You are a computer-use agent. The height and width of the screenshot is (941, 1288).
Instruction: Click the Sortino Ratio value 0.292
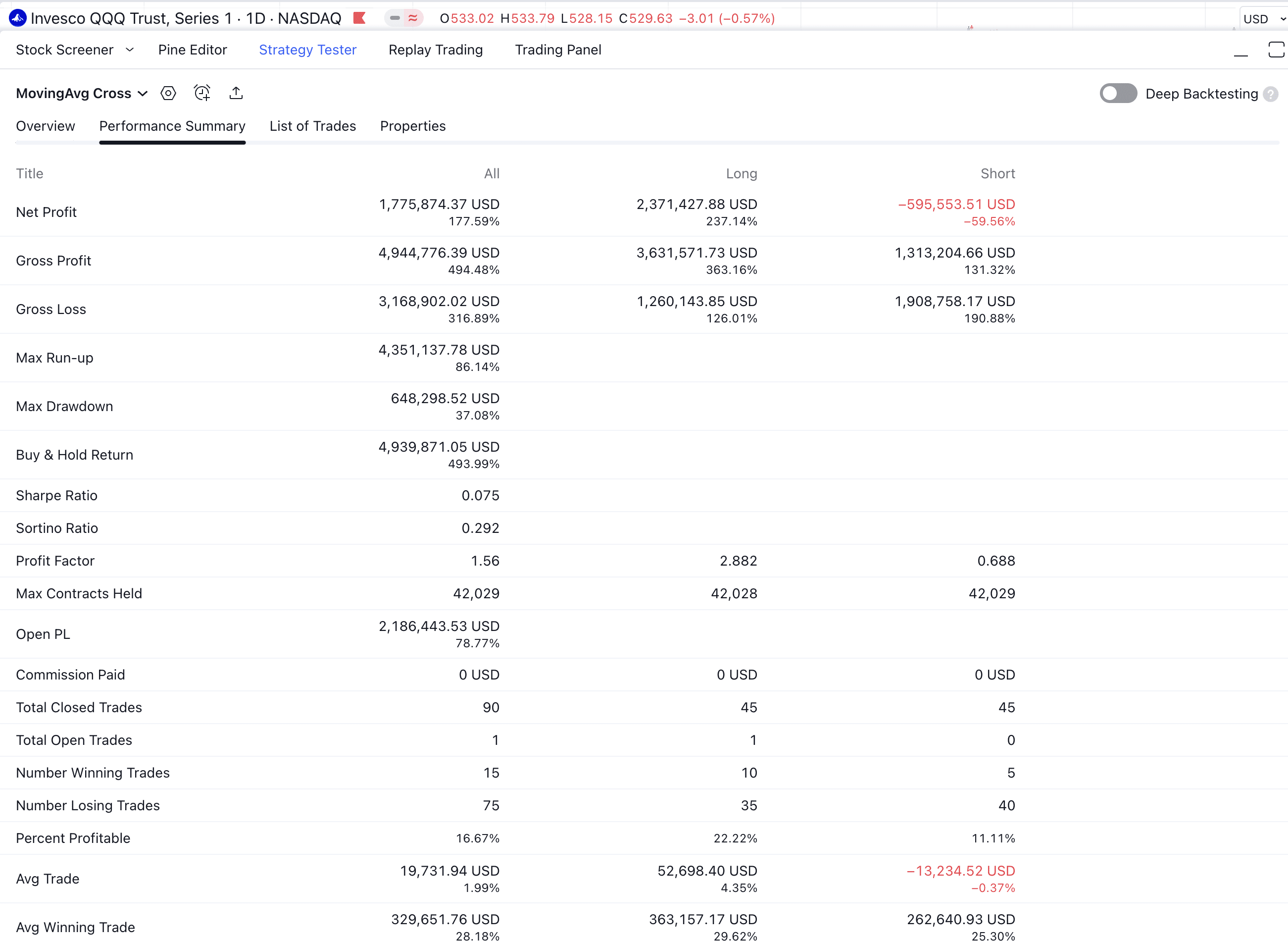pyautogui.click(x=480, y=528)
